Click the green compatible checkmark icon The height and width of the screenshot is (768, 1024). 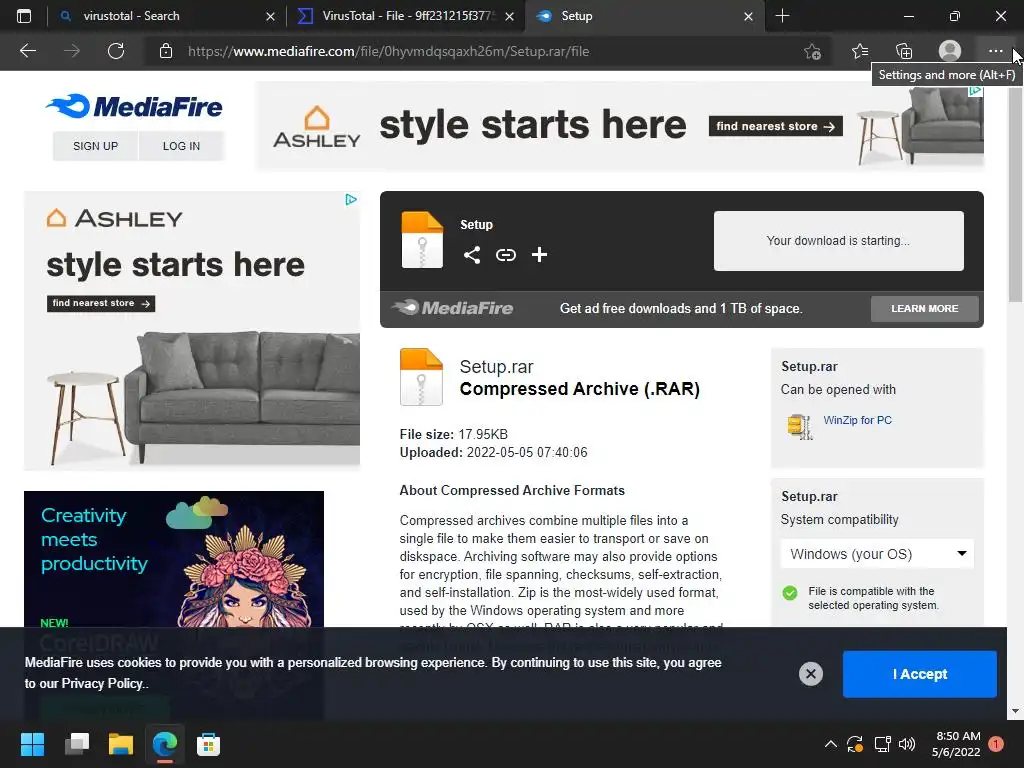[790, 592]
